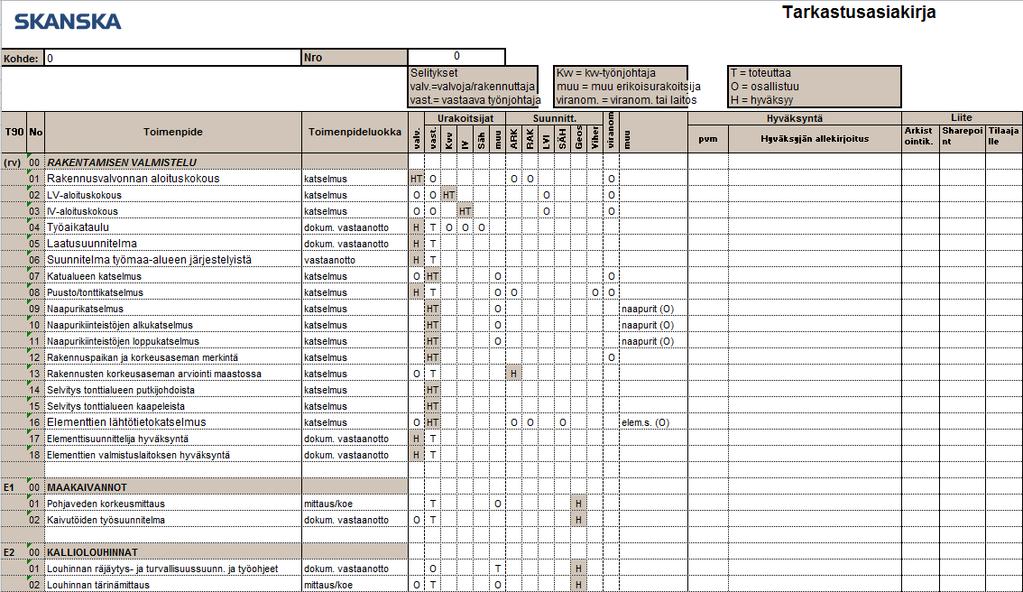Image resolution: width=1023 pixels, height=592 pixels.
Task: Select the Elementtien lähtötietokatselmus cell
Action: [x=173, y=422]
